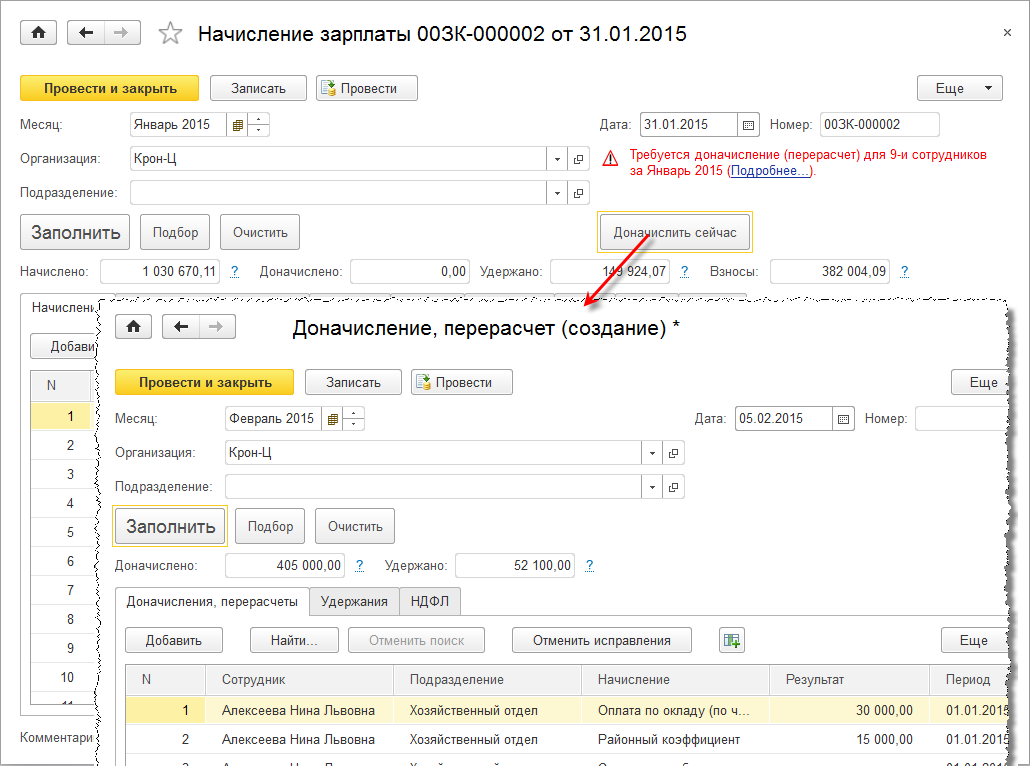The height and width of the screenshot is (766, 1030).
Task: Open the Еще menu above the accruals table
Action: (974, 640)
